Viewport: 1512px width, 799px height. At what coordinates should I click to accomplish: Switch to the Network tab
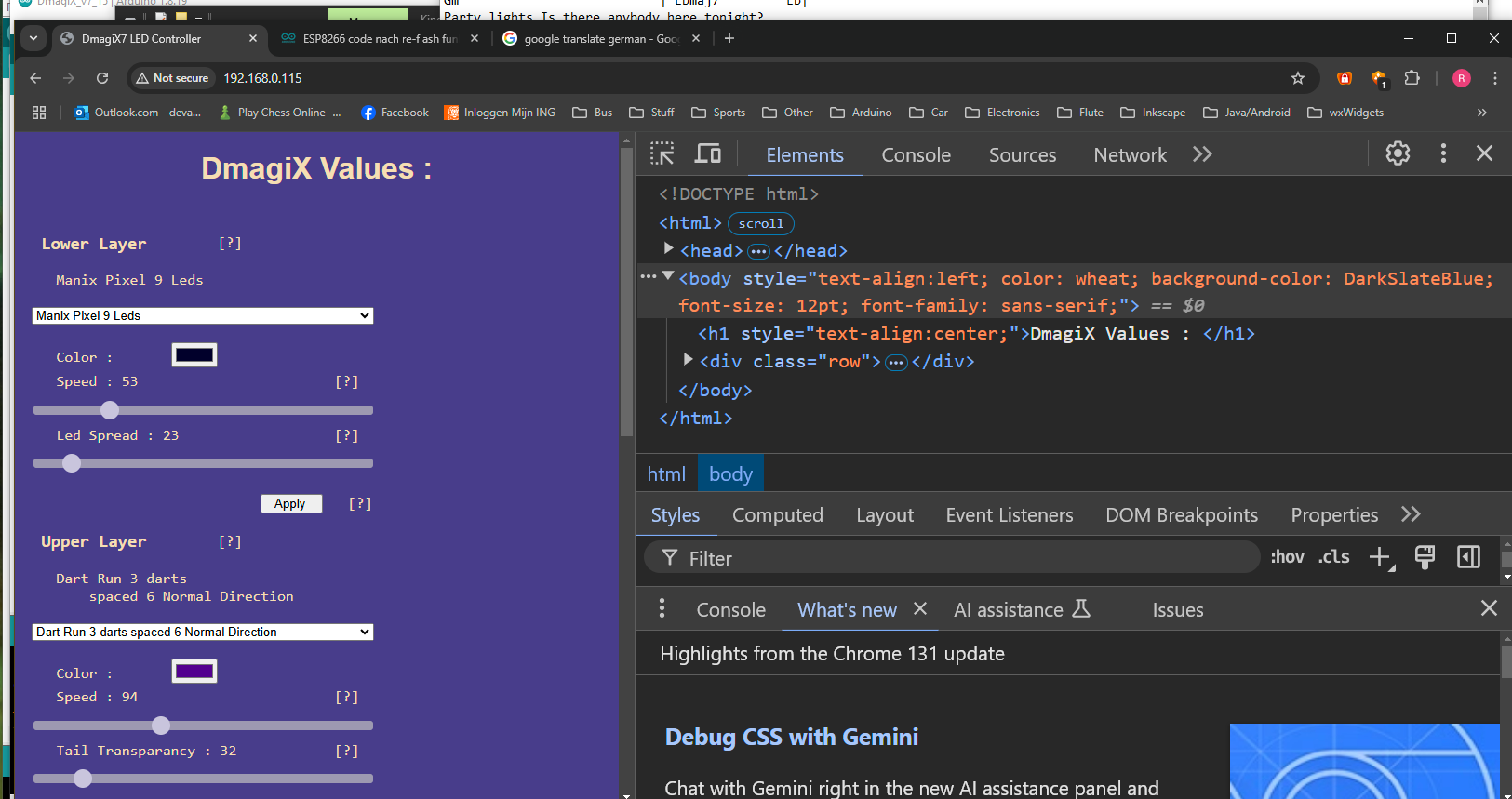coord(1130,155)
